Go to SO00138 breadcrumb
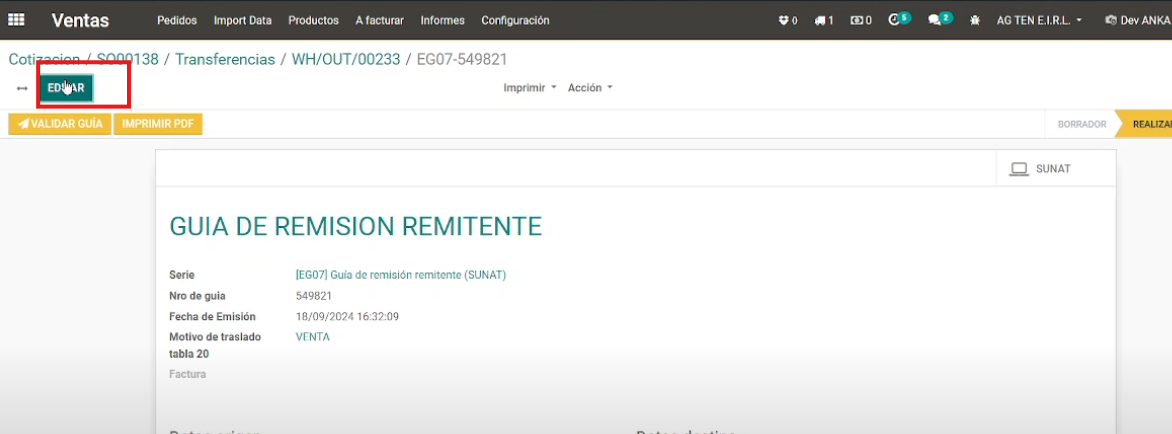 click(128, 59)
